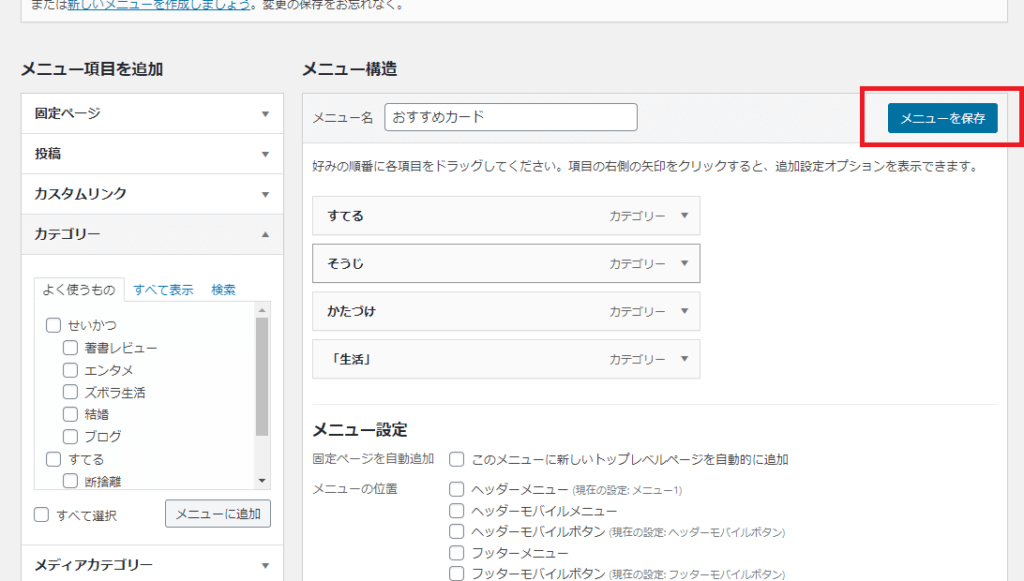The image size is (1024, 581).
Task: Check the ズボラ生活 category checkbox
Action: pos(71,392)
